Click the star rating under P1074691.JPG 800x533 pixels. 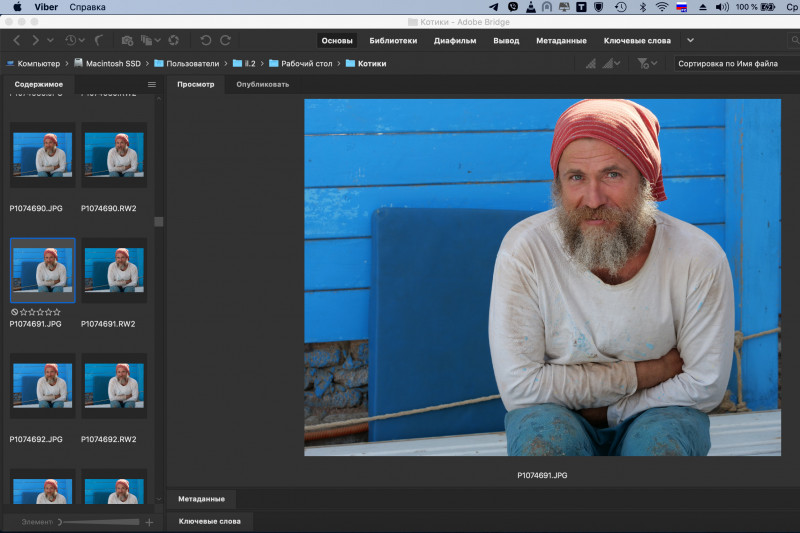40,312
